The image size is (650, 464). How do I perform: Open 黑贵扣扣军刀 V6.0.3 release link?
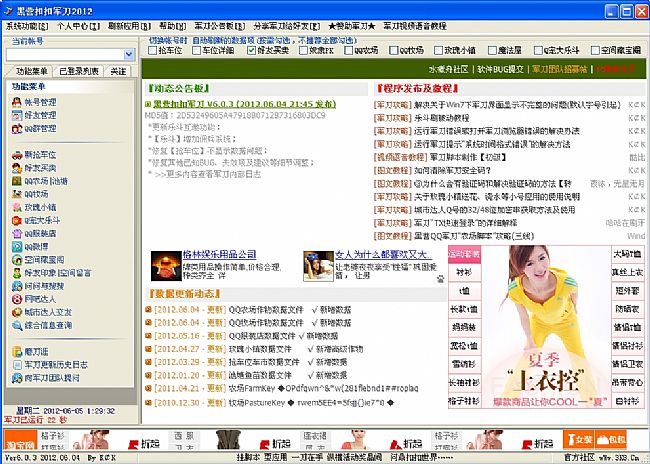coord(245,104)
